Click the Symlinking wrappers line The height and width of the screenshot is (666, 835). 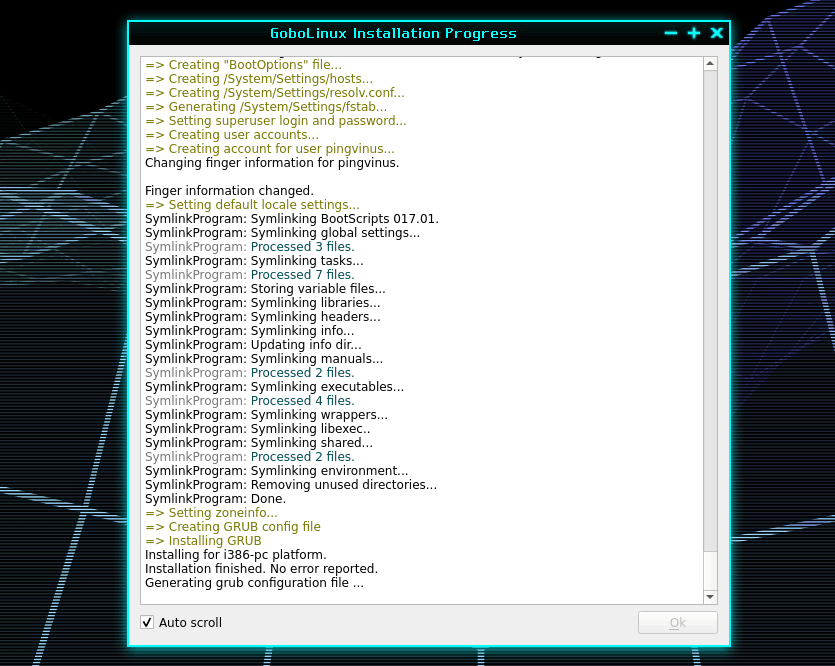266,415
